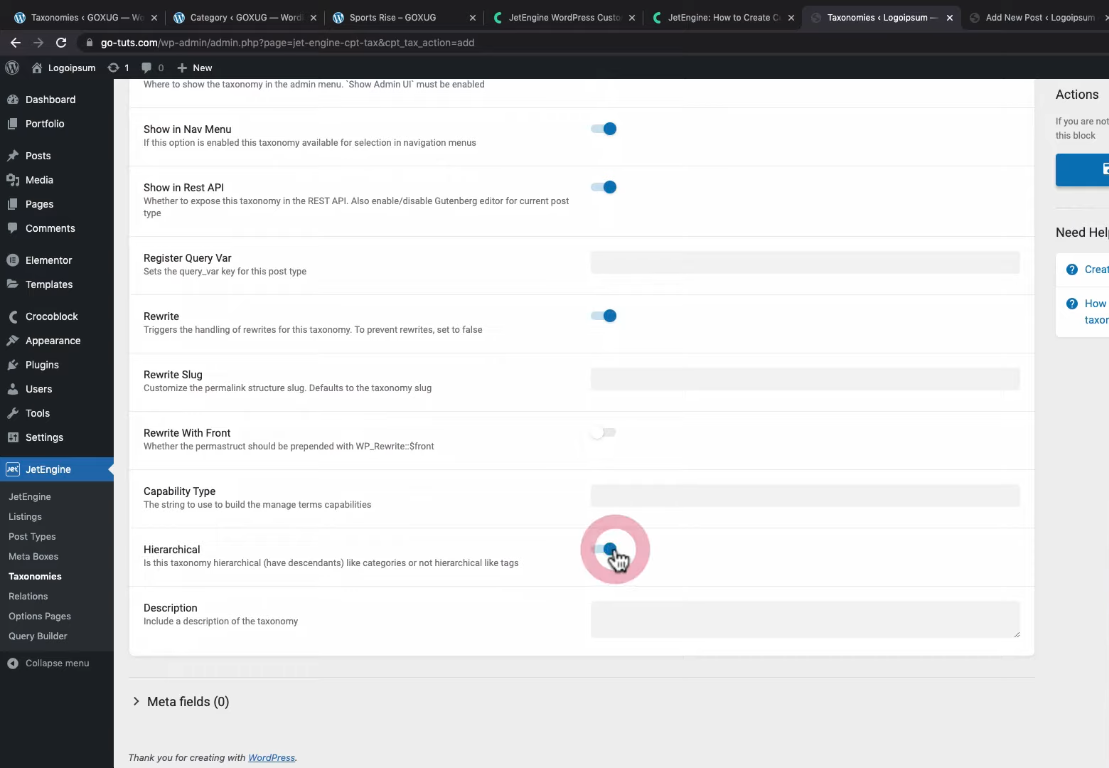Screen dimensions: 1109x768
Task: Click the Elementor sidebar icon
Action: click(13, 260)
